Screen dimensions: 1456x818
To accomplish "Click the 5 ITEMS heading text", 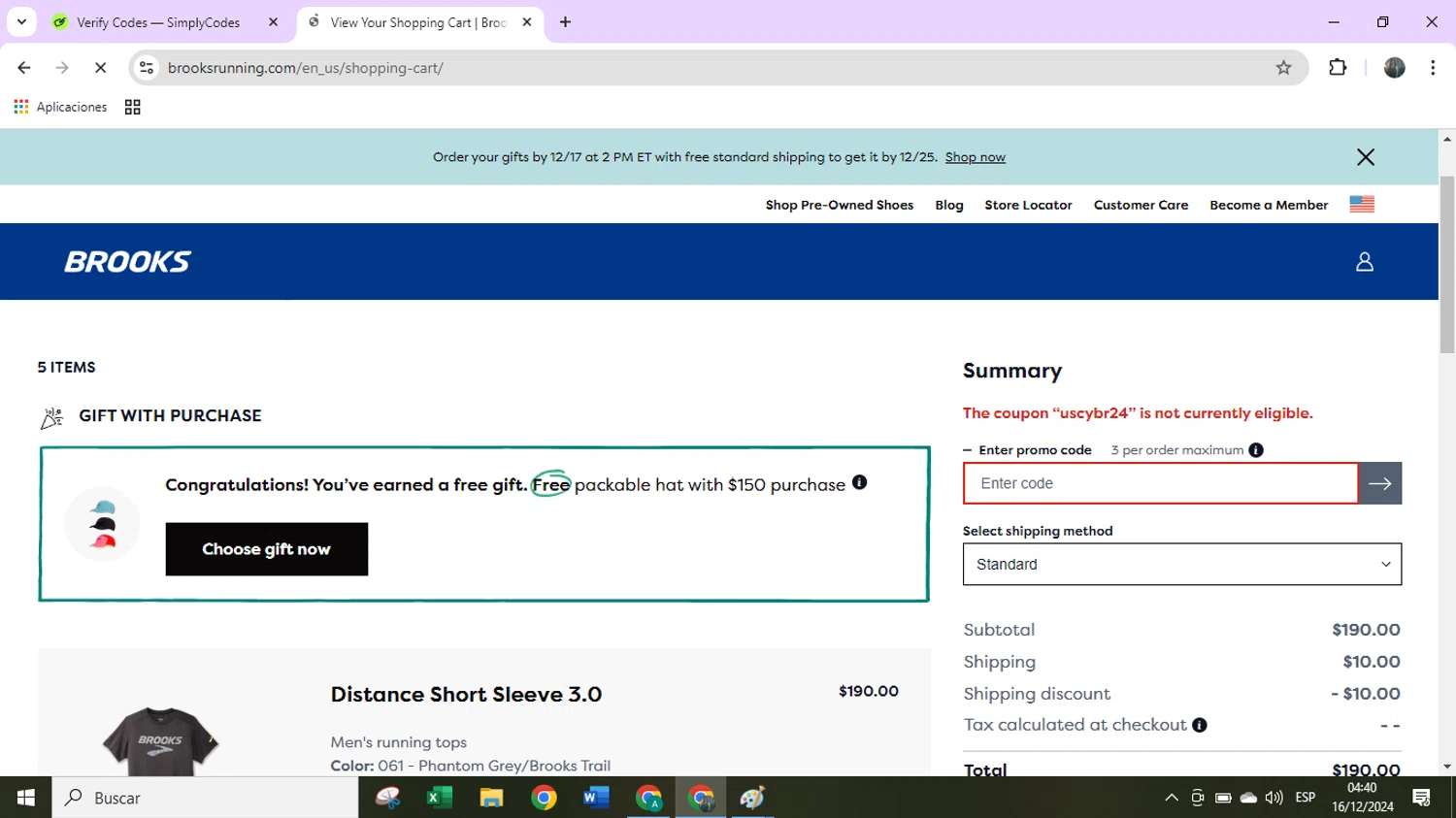I will coord(66,367).
